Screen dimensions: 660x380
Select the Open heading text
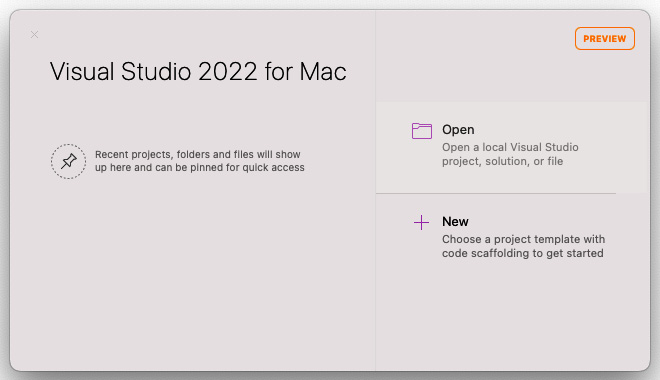pyautogui.click(x=458, y=130)
